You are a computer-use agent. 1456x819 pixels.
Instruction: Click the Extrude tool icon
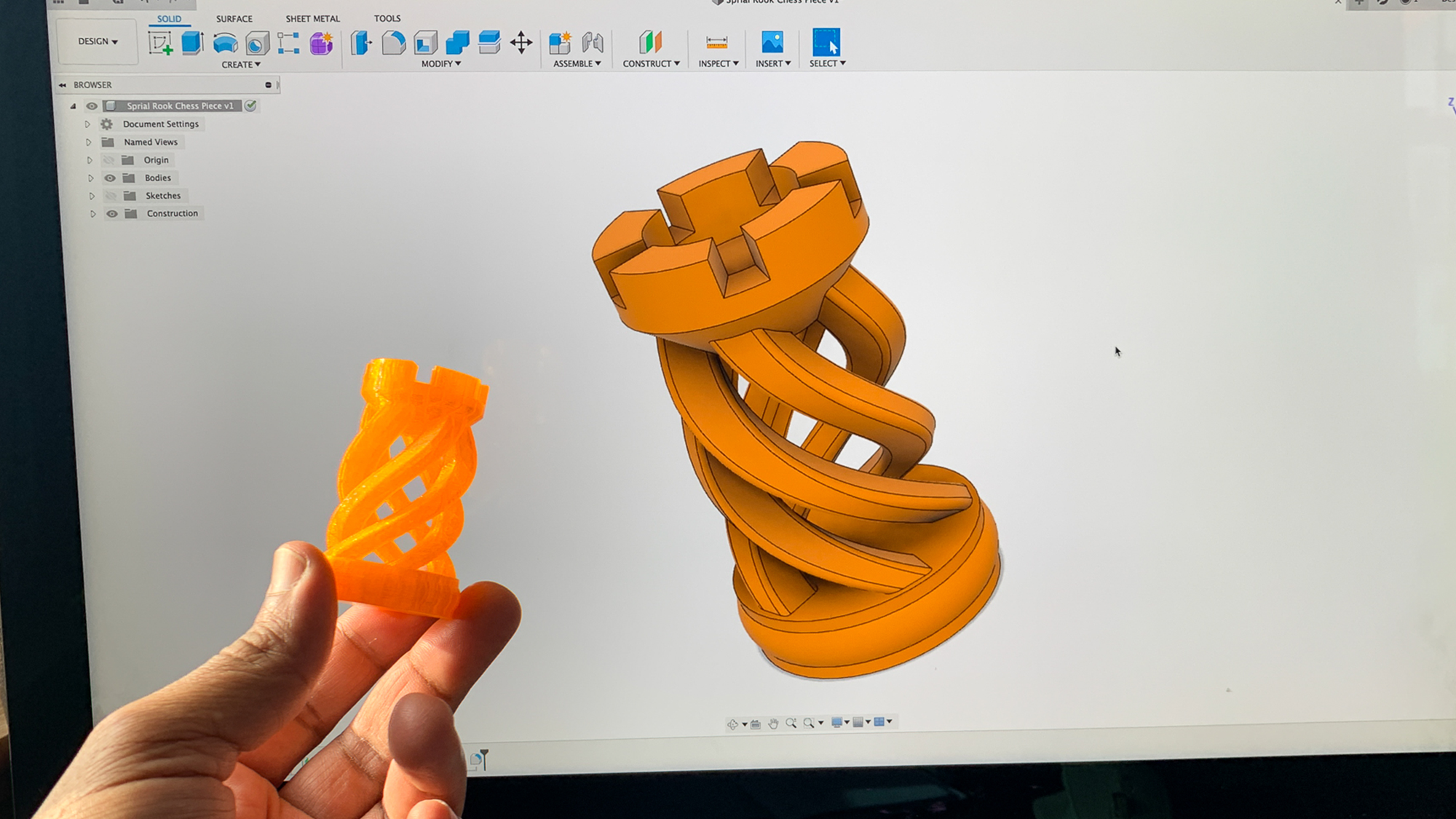[192, 43]
